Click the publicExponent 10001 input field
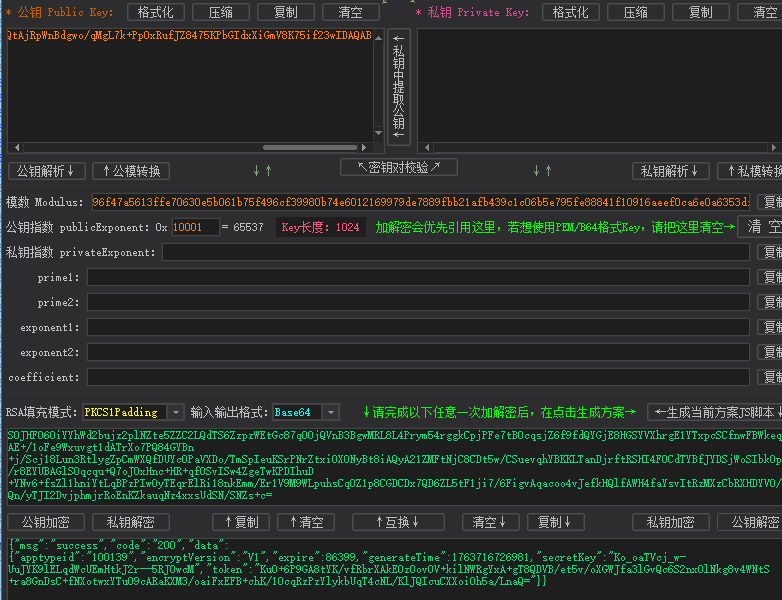The width and height of the screenshot is (782, 600). coord(194,227)
